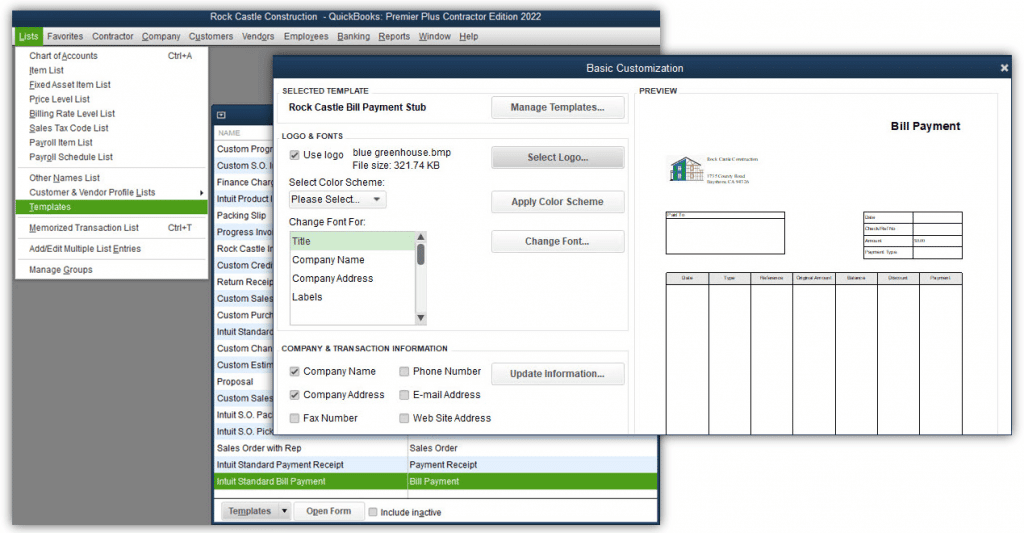Image resolution: width=1024 pixels, height=533 pixels.
Task: Click the Select Logo button
Action: coord(557,157)
